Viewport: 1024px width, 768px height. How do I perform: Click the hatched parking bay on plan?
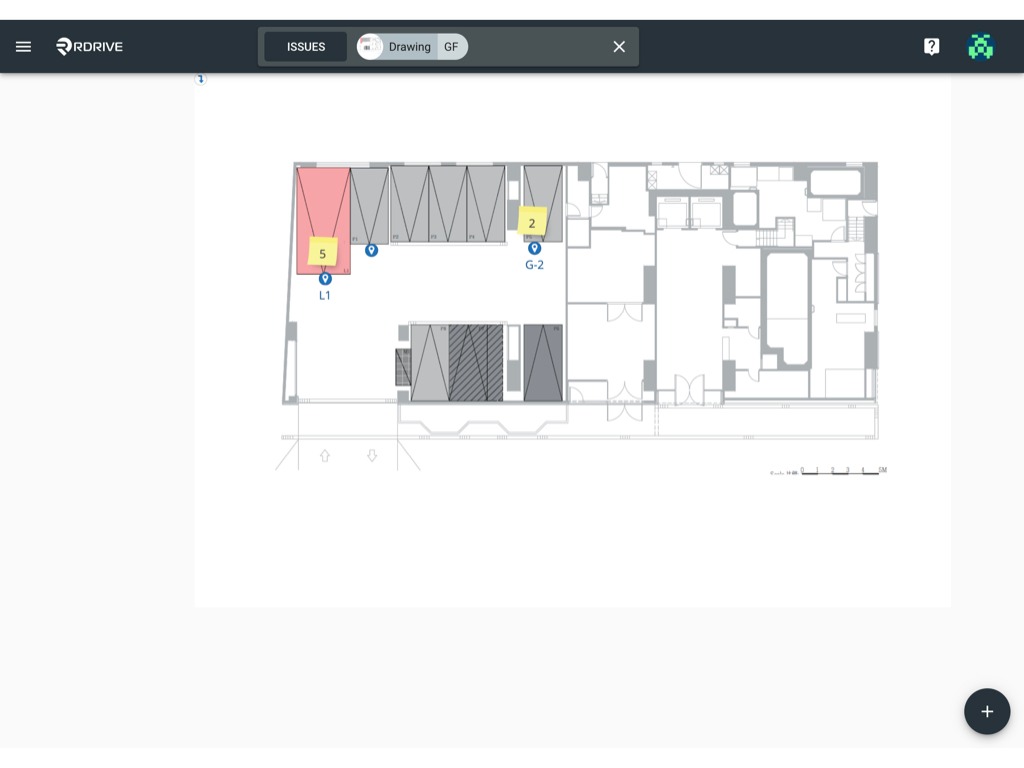pos(476,363)
